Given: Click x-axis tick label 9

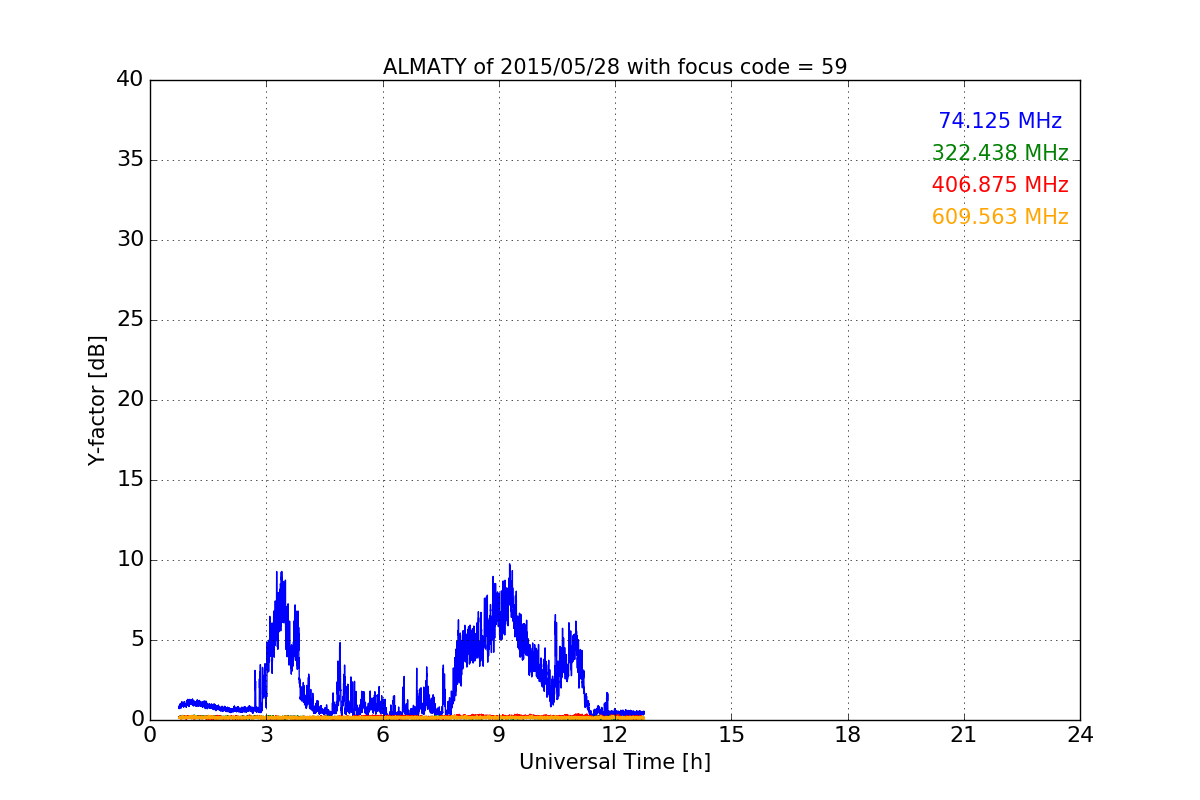Looking at the screenshot, I should tap(499, 734).
